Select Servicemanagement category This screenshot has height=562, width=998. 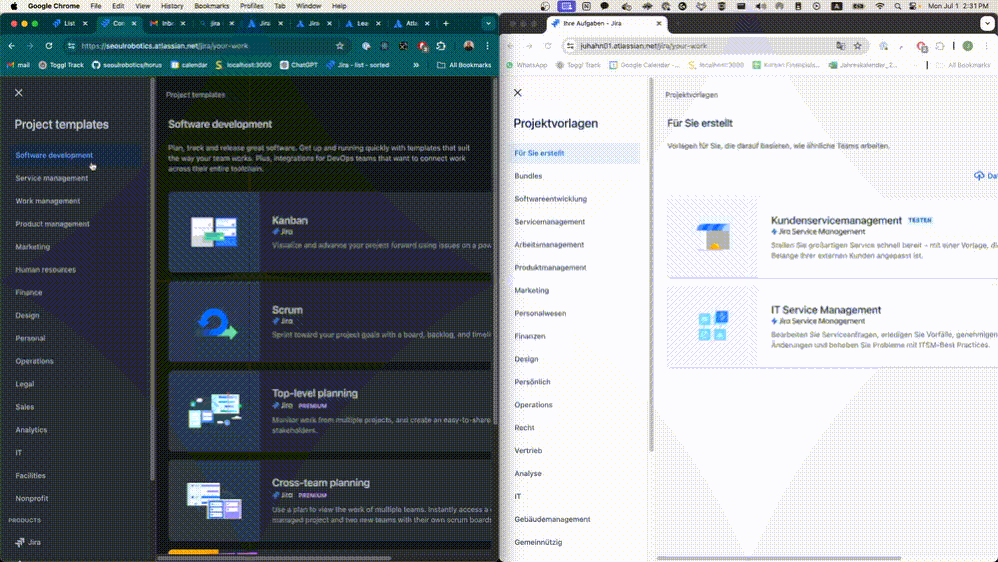click(549, 221)
